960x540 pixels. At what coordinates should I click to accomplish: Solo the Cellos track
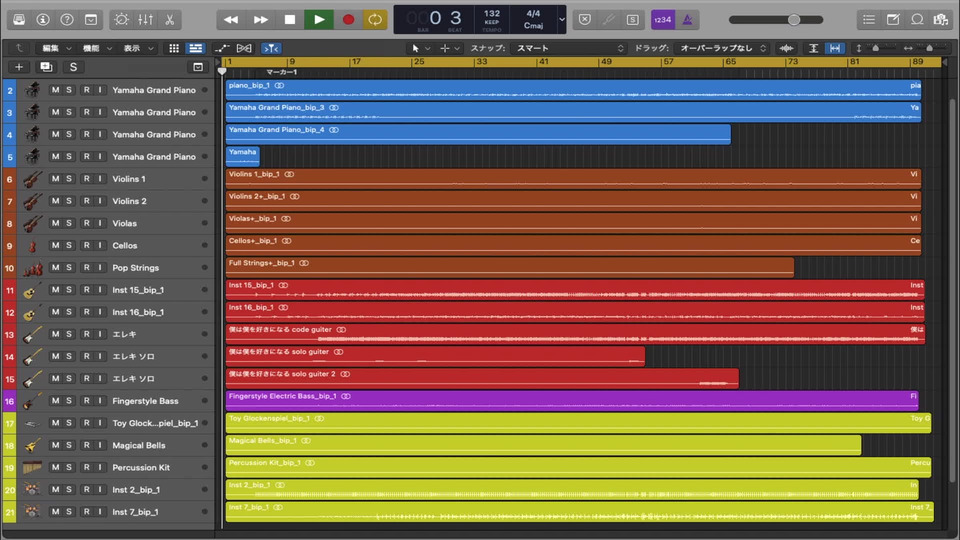pyautogui.click(x=69, y=246)
